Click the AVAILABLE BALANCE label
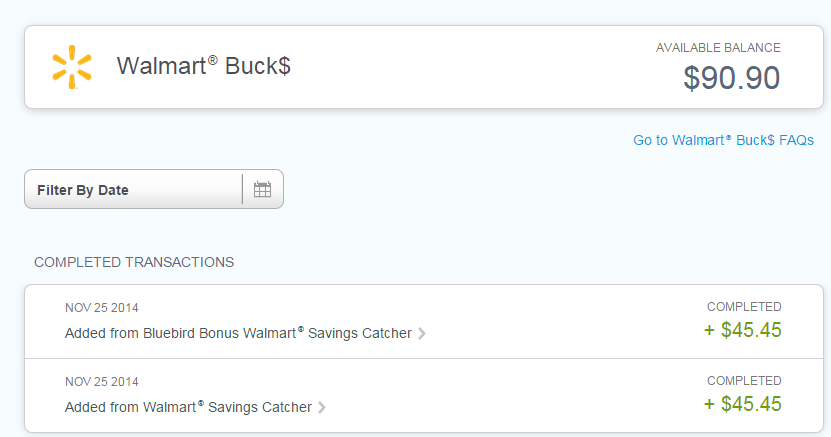Screen dimensions: 831x437 (x=718, y=48)
